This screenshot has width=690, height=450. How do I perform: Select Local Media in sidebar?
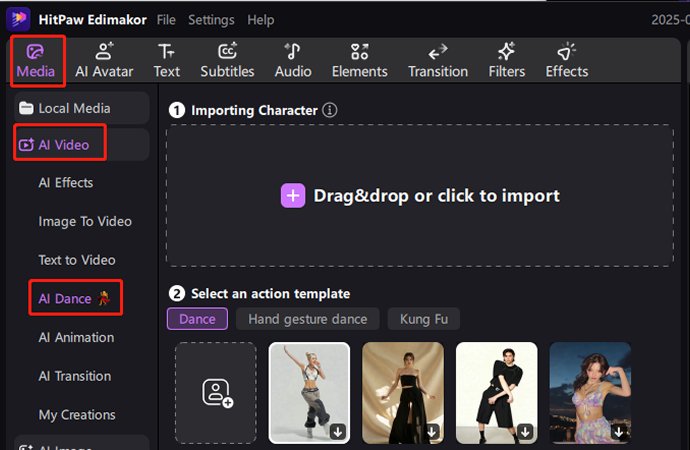point(81,108)
